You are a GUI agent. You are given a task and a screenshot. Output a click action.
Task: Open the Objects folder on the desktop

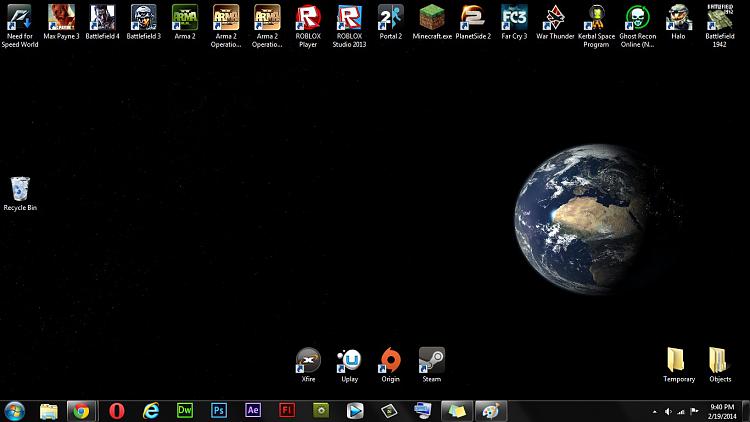[719, 360]
